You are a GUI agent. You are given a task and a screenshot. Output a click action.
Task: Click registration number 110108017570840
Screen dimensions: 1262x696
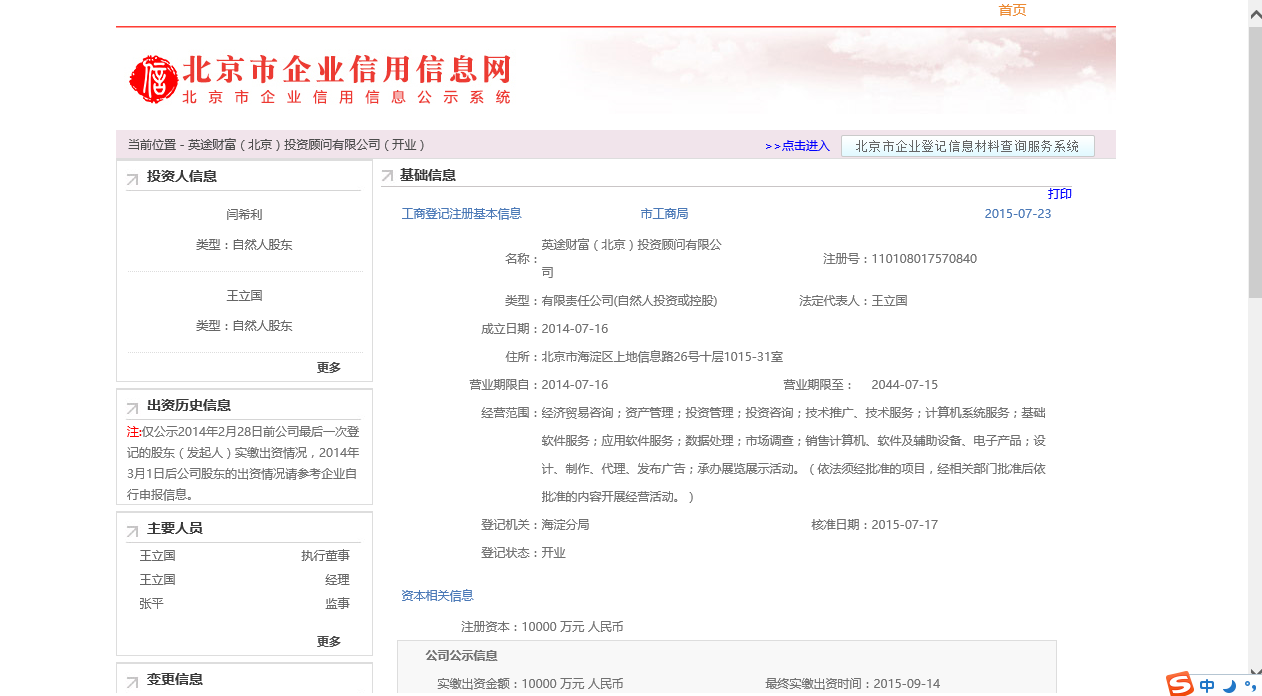924,259
